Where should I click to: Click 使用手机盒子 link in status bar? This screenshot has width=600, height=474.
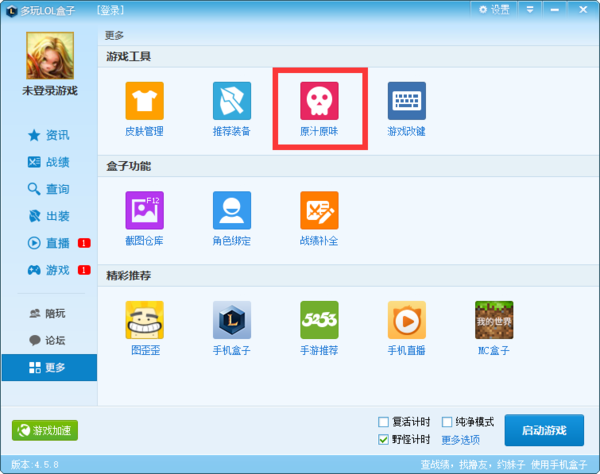tap(559, 464)
